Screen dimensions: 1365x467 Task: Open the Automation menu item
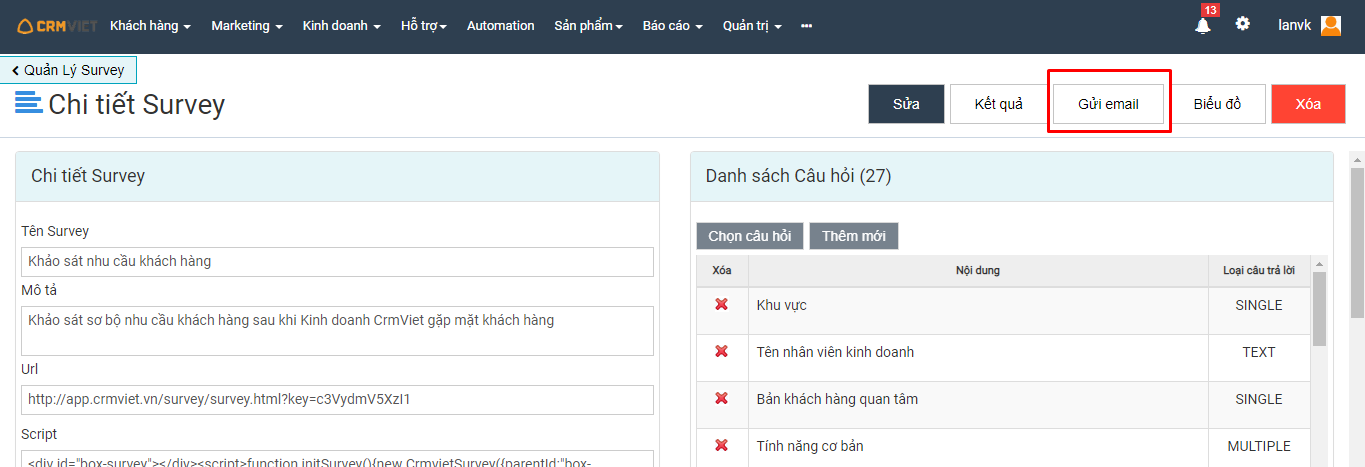click(500, 26)
